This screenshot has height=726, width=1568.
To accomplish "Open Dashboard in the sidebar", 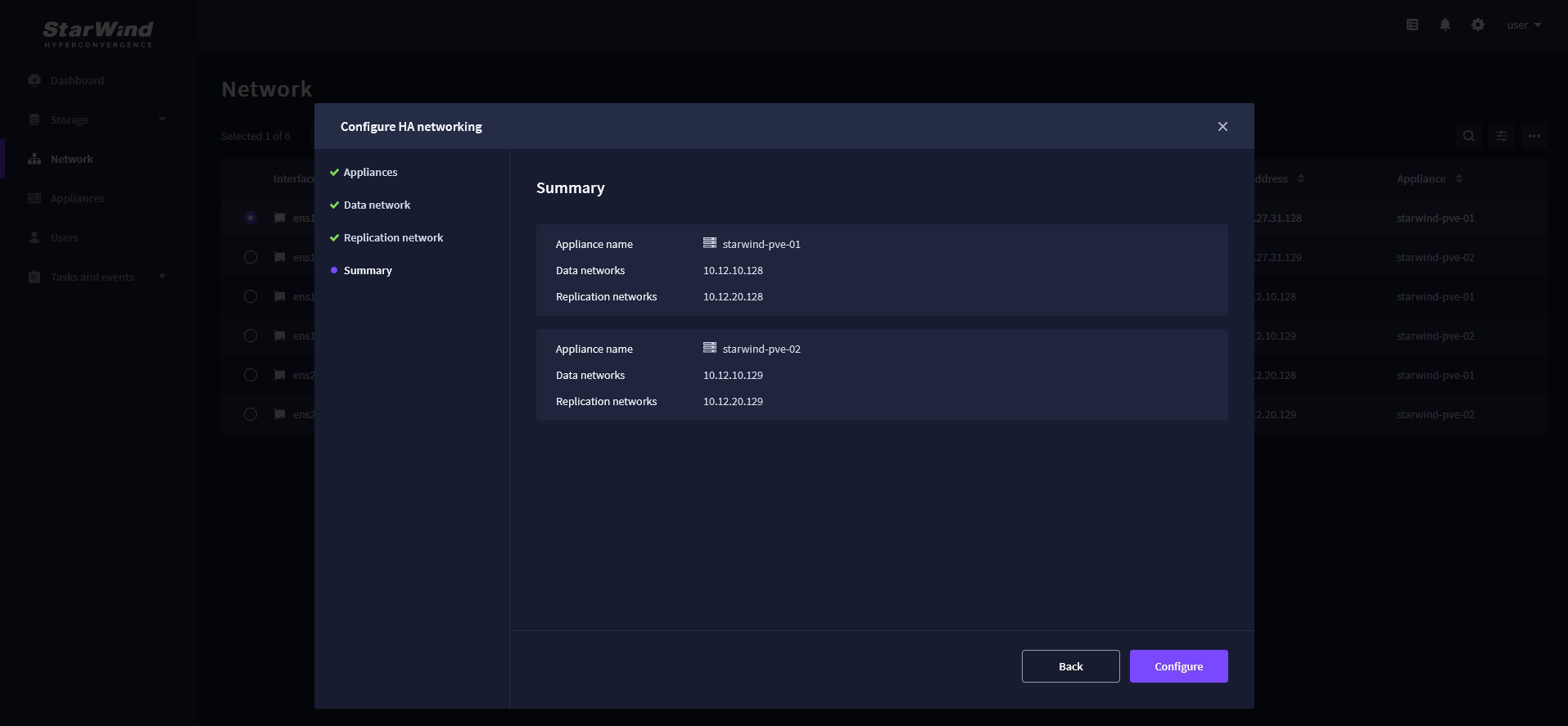I will pyautogui.click(x=77, y=80).
